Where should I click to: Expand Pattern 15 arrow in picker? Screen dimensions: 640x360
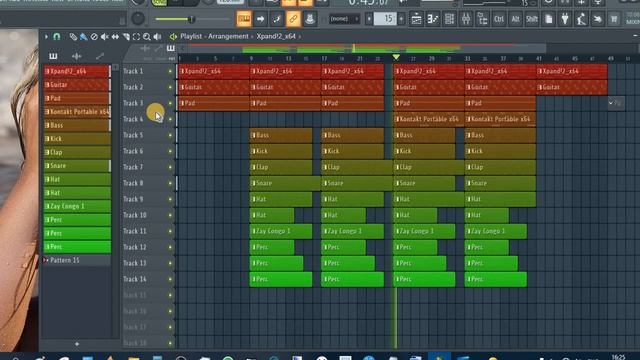[46, 260]
